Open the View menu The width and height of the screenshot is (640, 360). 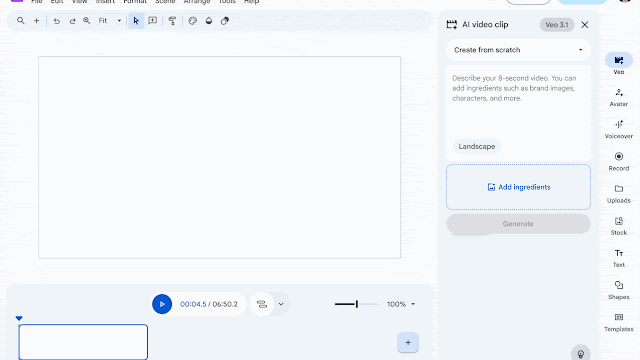(x=80, y=2)
